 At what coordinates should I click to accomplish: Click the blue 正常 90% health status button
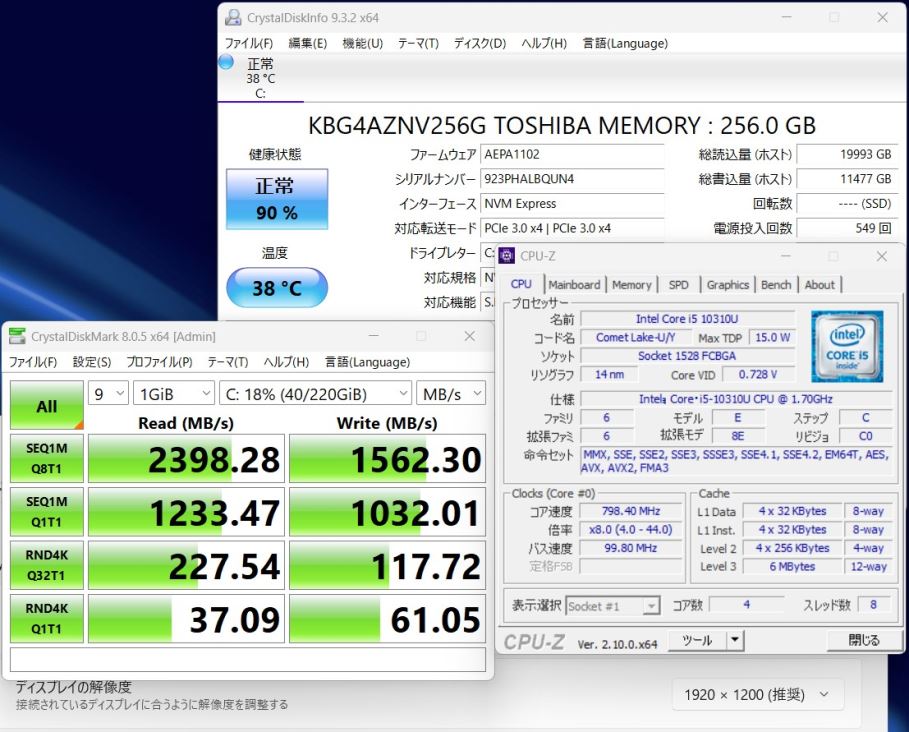(277, 199)
